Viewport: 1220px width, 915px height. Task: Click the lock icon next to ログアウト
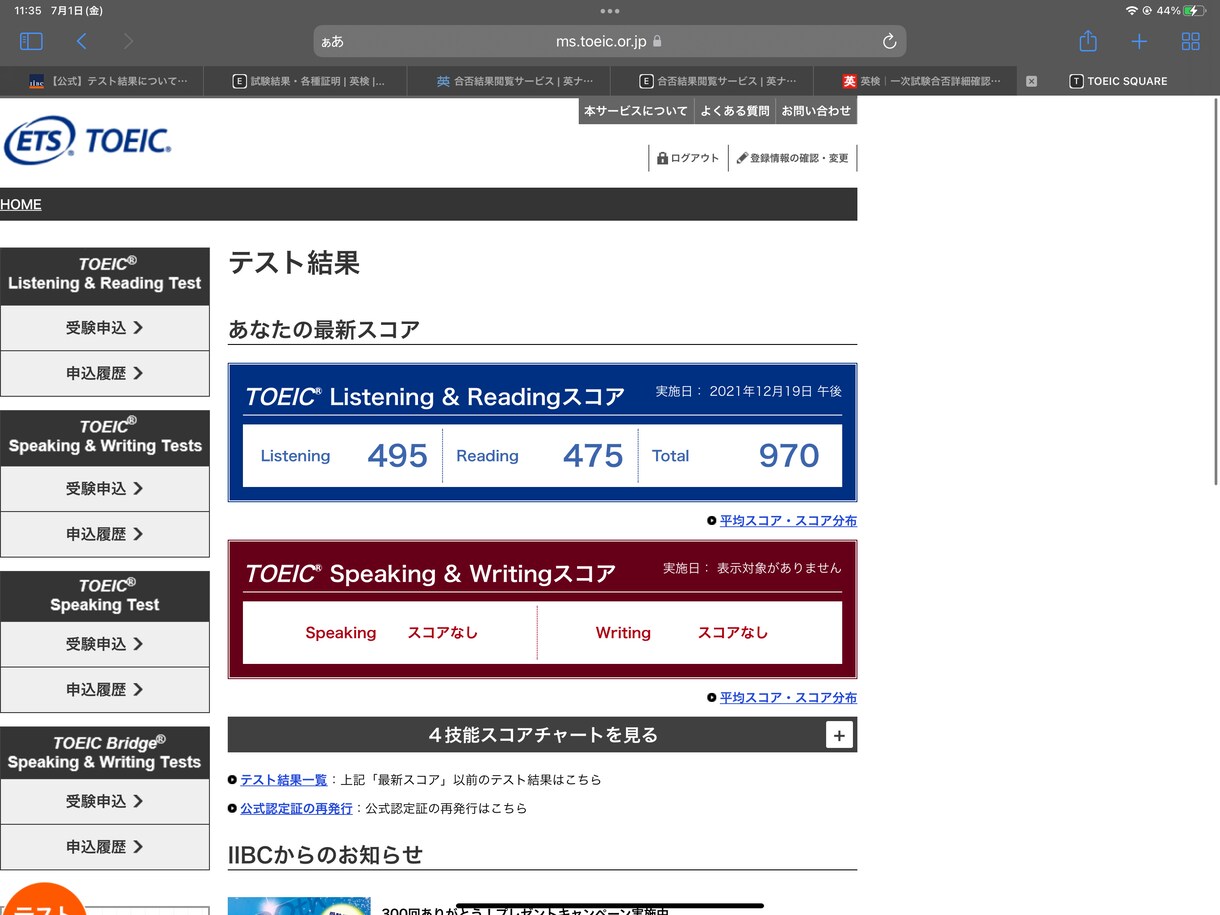661,158
